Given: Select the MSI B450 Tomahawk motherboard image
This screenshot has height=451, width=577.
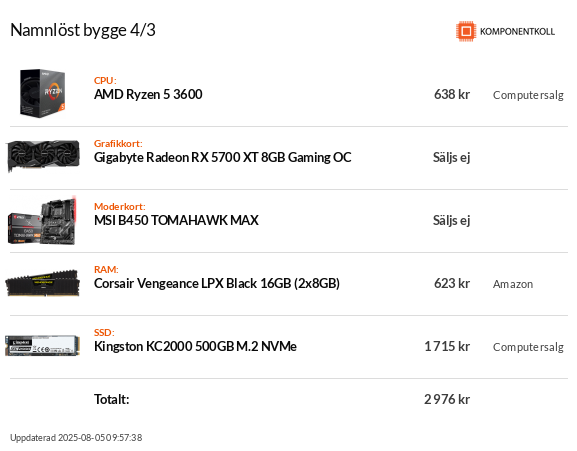Looking at the screenshot, I should 42,220.
